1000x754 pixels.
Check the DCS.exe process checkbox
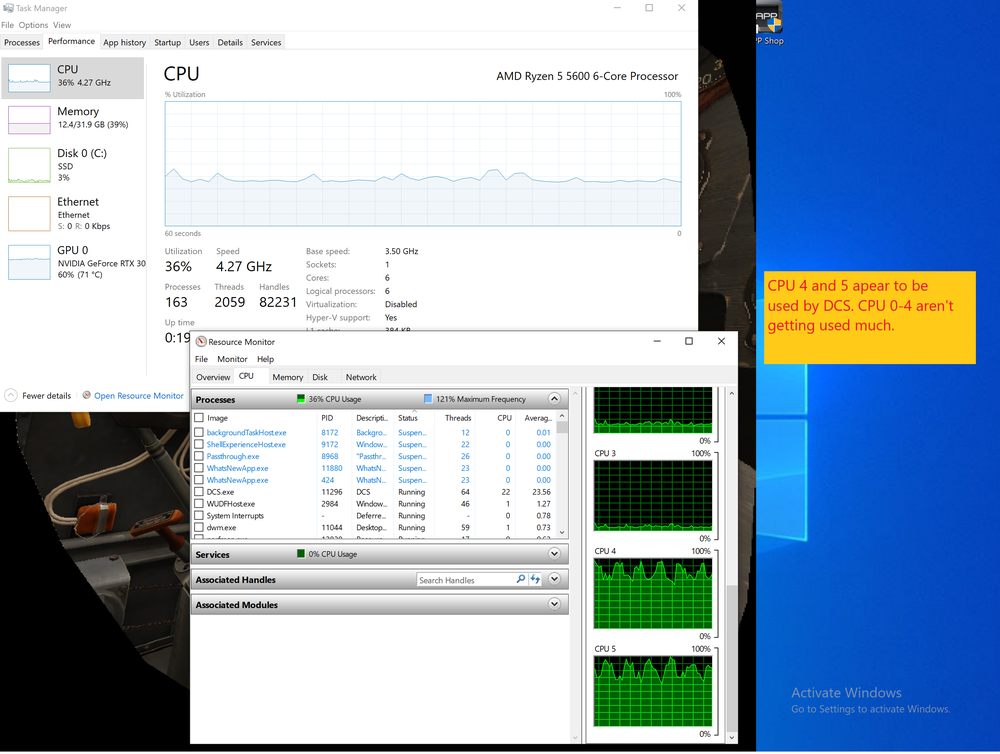coord(199,492)
